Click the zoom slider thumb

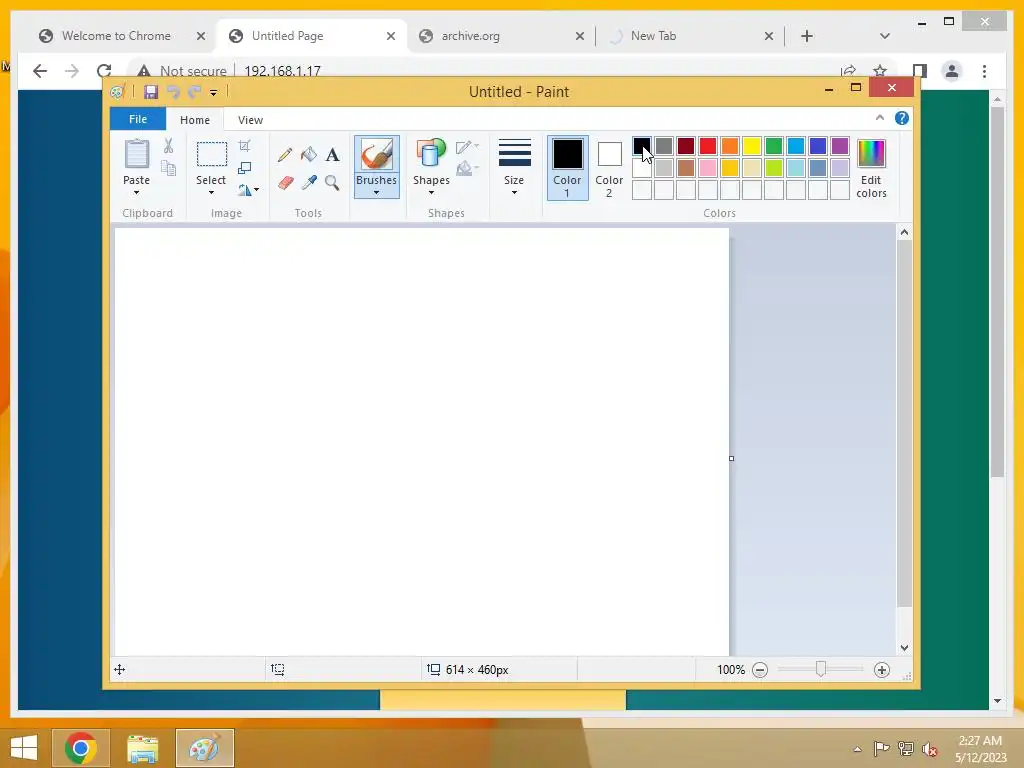coord(821,669)
